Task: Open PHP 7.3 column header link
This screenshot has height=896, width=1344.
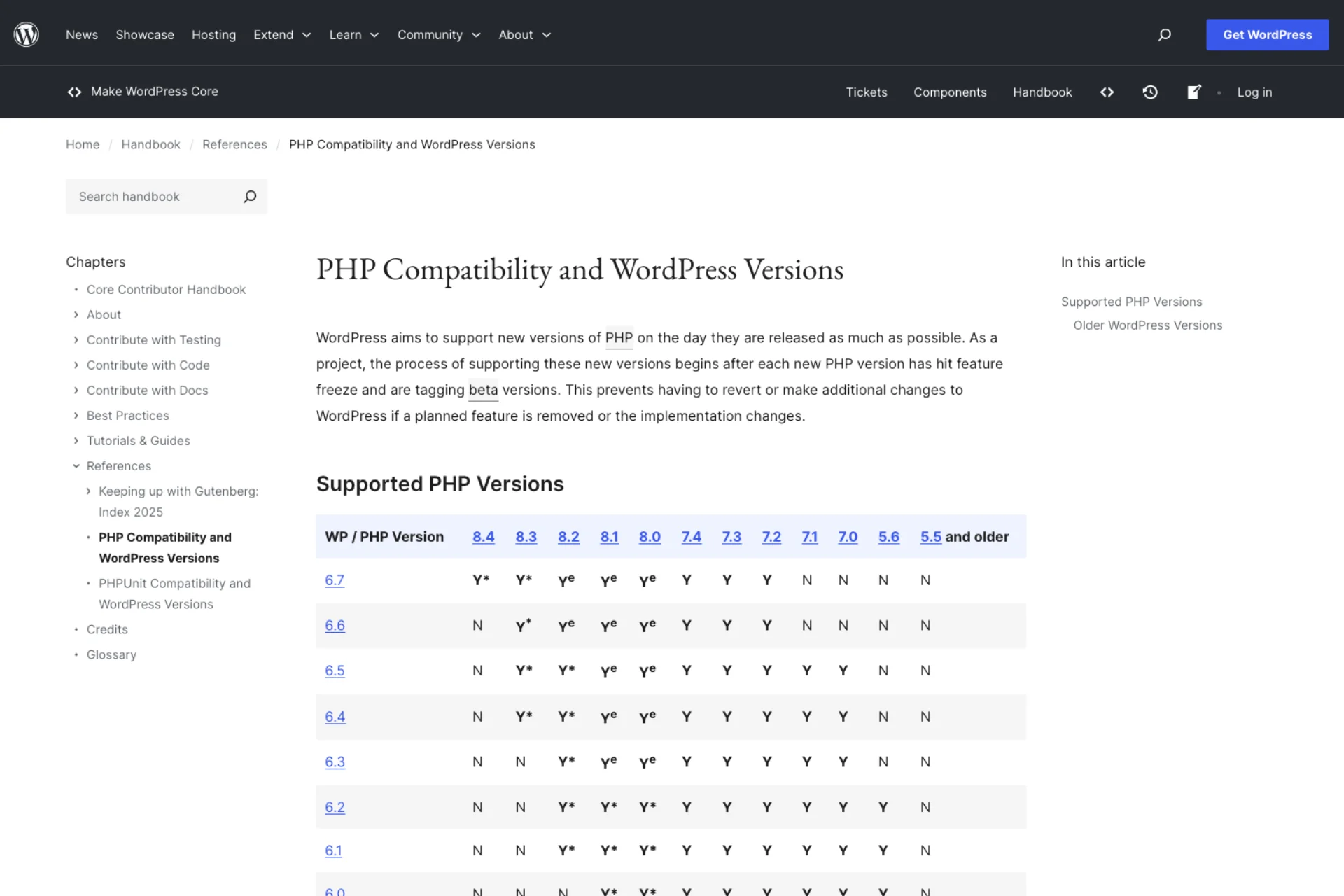Action: (731, 537)
